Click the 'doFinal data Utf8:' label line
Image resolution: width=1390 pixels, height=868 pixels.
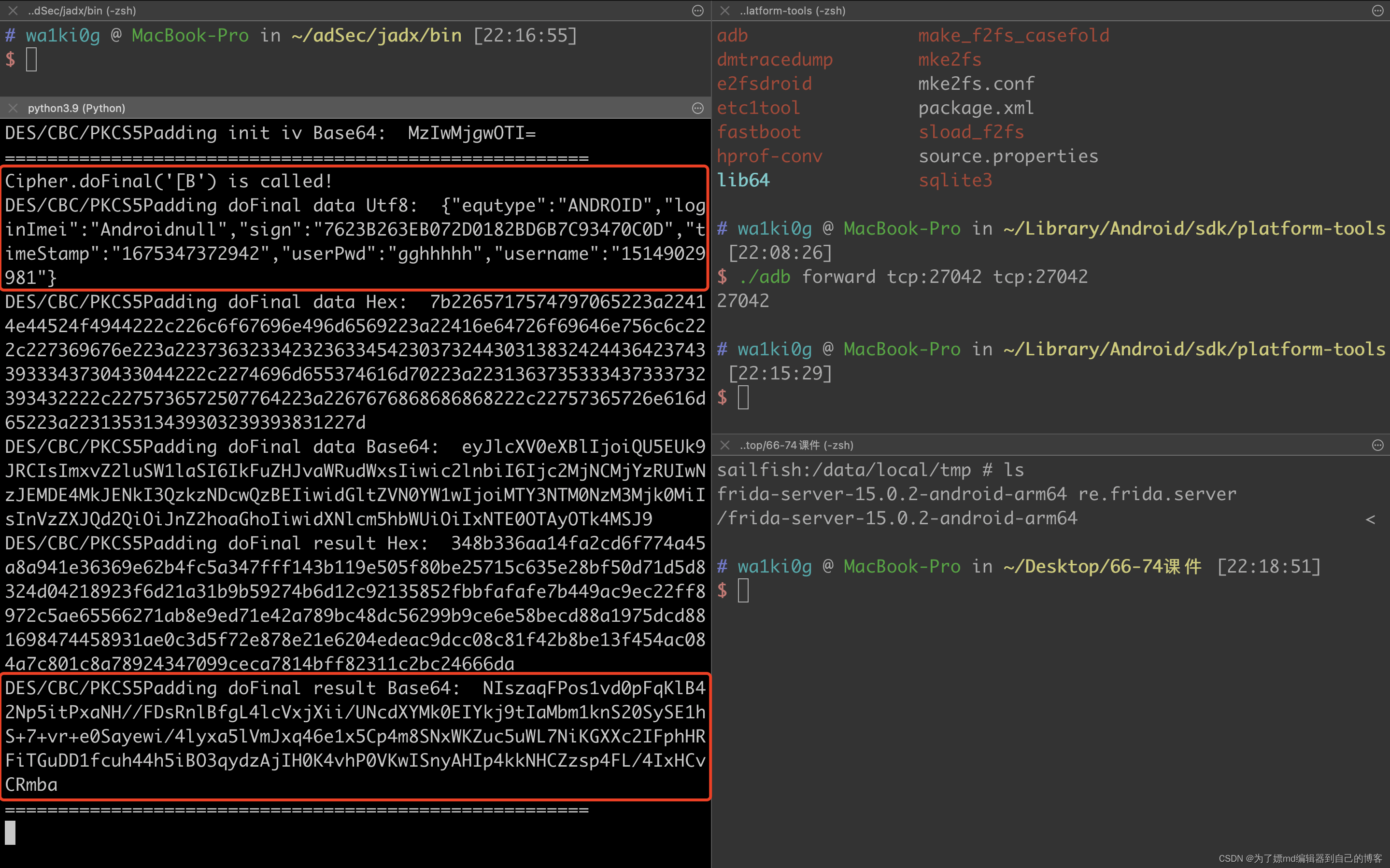click(211, 206)
